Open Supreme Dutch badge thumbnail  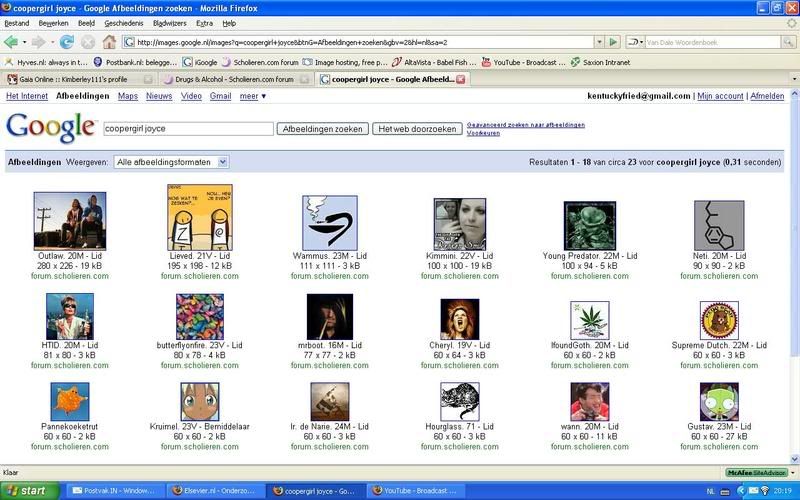719,320
